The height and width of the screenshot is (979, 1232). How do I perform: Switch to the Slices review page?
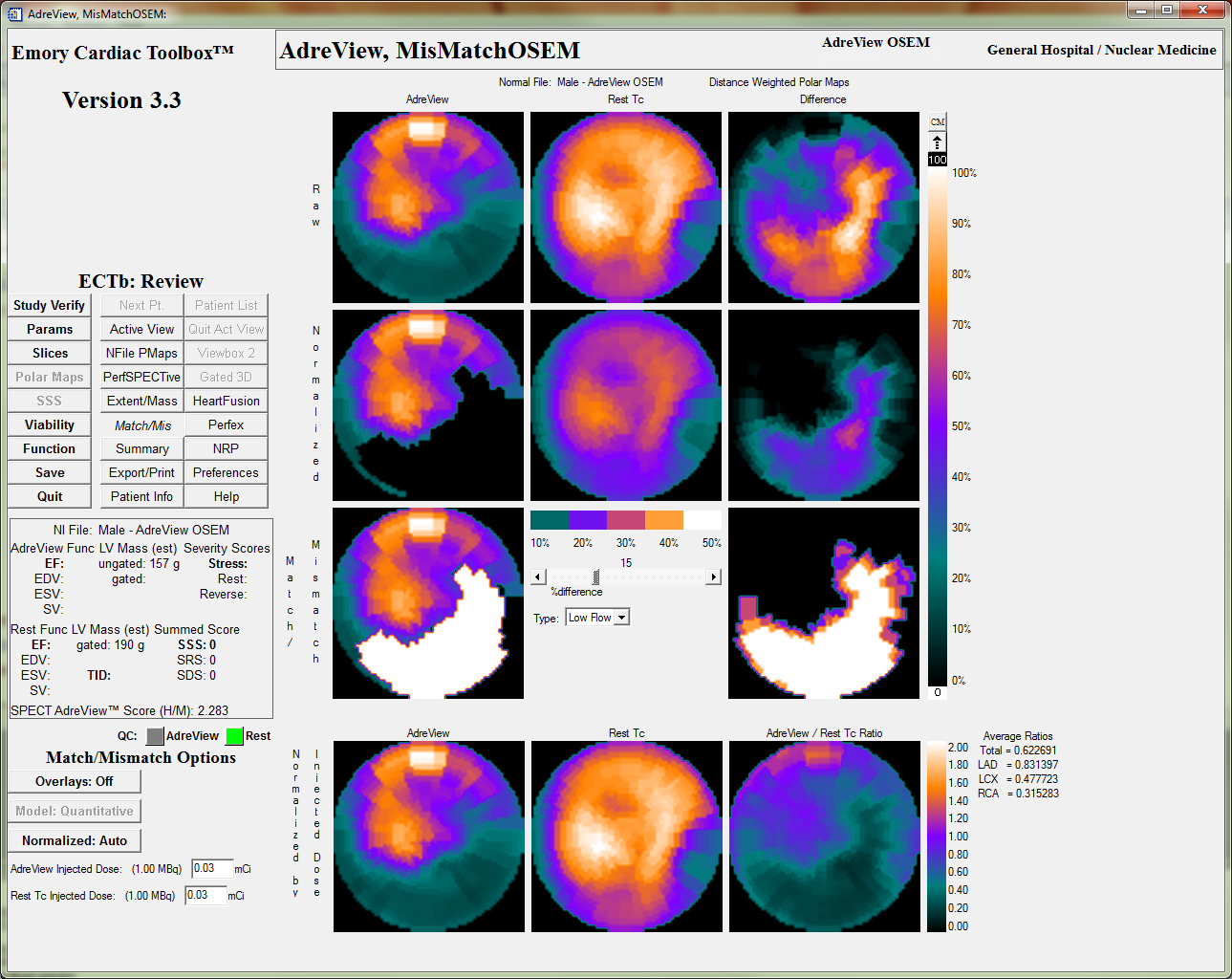tap(50, 353)
